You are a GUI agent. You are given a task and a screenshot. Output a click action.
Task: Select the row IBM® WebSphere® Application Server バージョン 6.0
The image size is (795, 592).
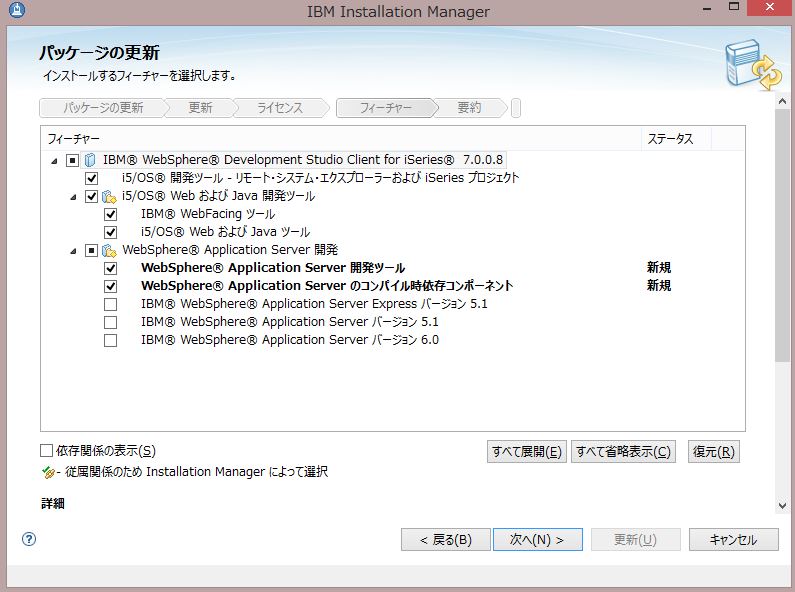click(x=290, y=340)
